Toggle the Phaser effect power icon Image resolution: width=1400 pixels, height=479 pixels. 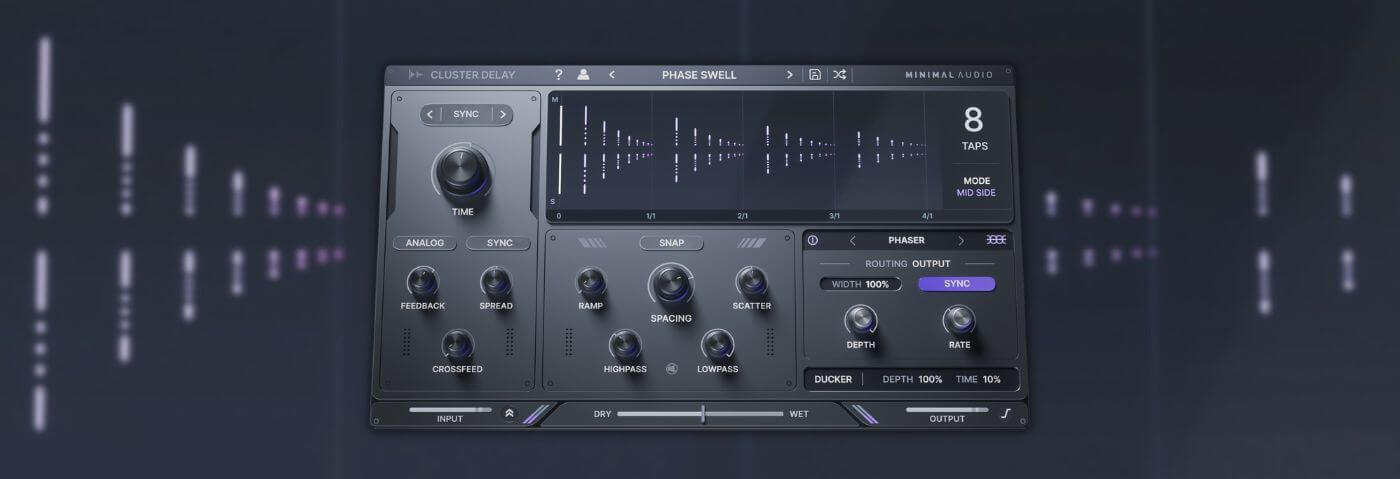(813, 240)
